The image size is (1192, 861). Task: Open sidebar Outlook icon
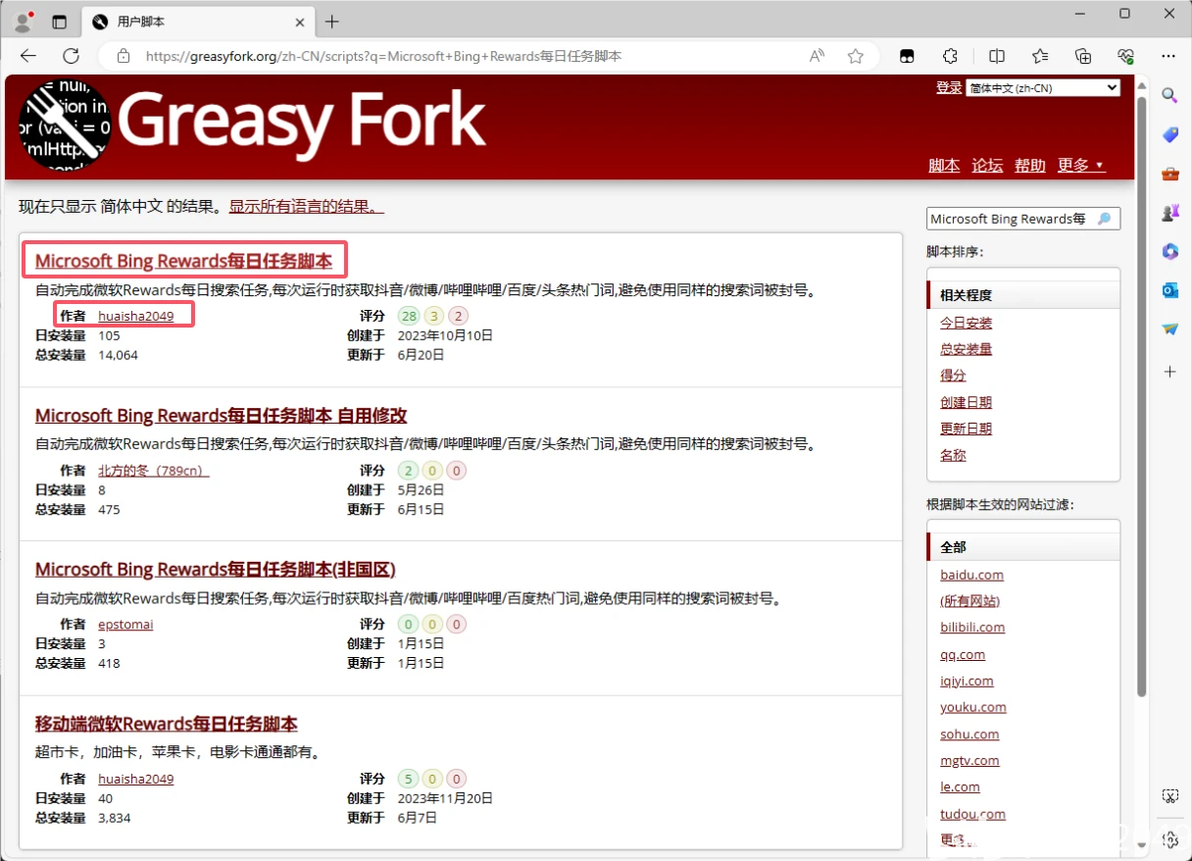click(x=1170, y=290)
